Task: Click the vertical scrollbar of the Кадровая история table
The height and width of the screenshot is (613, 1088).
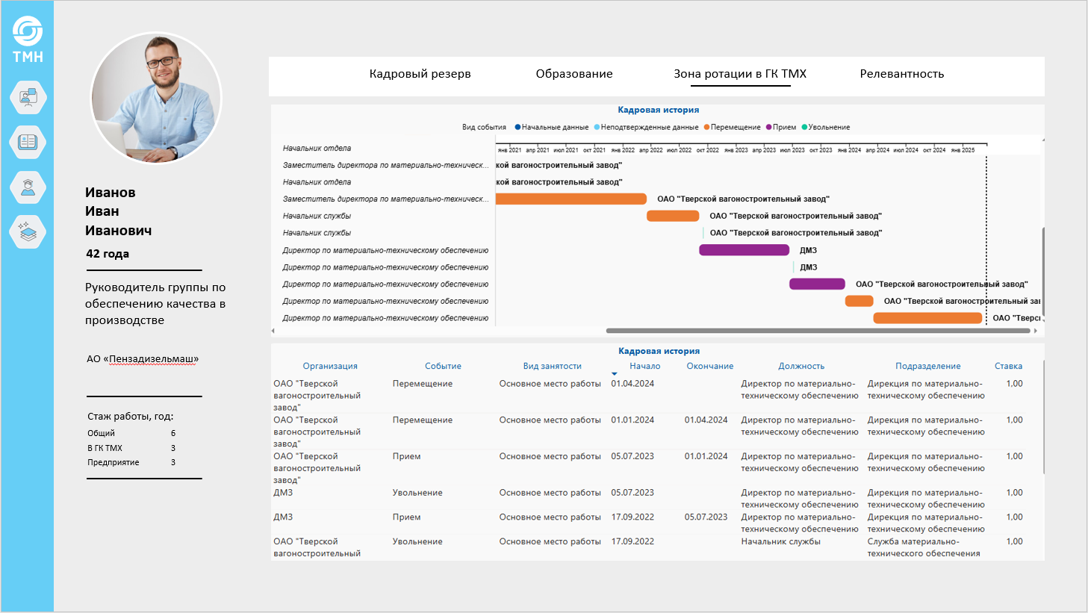Action: tap(1043, 417)
